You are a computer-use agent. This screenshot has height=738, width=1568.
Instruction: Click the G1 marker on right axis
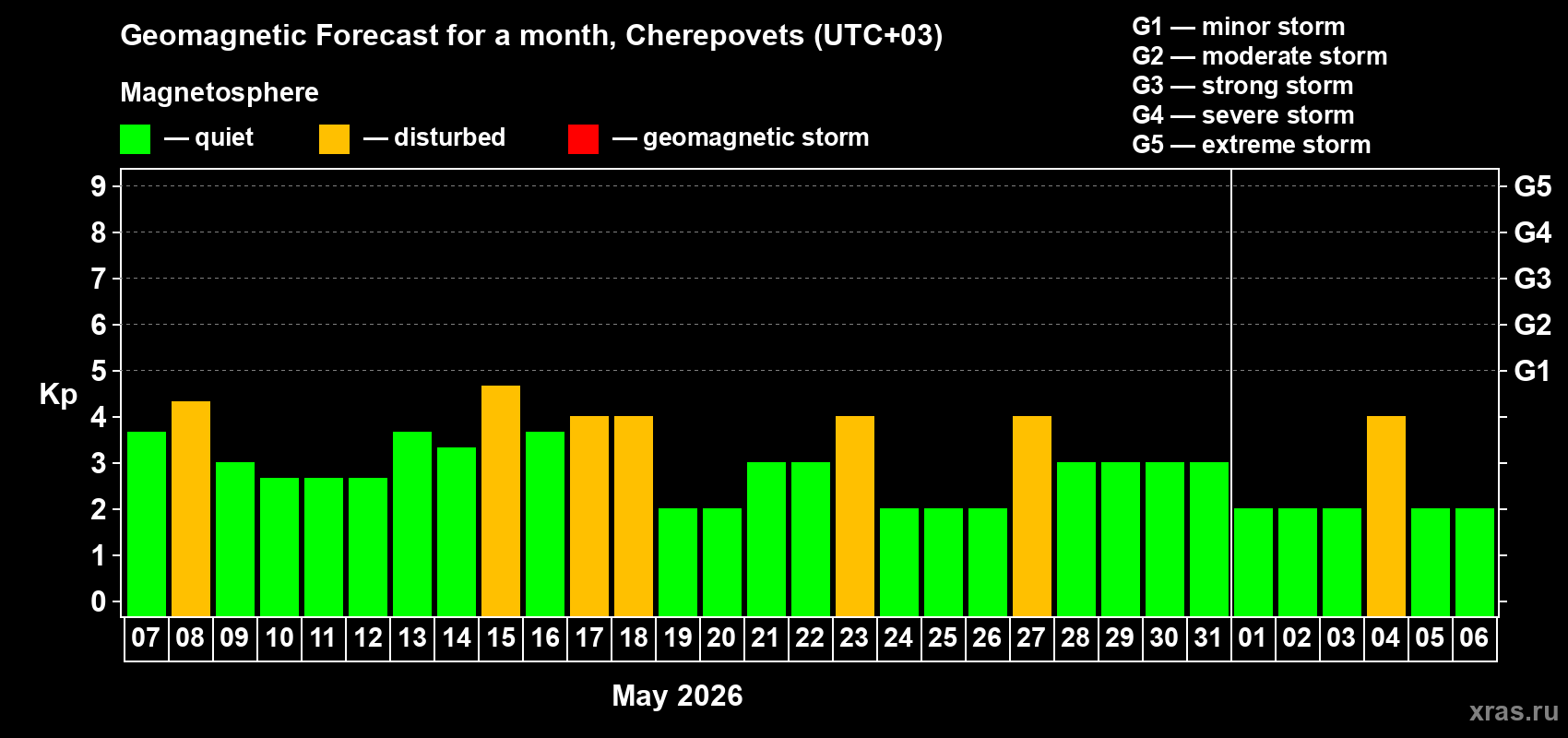tap(1532, 371)
